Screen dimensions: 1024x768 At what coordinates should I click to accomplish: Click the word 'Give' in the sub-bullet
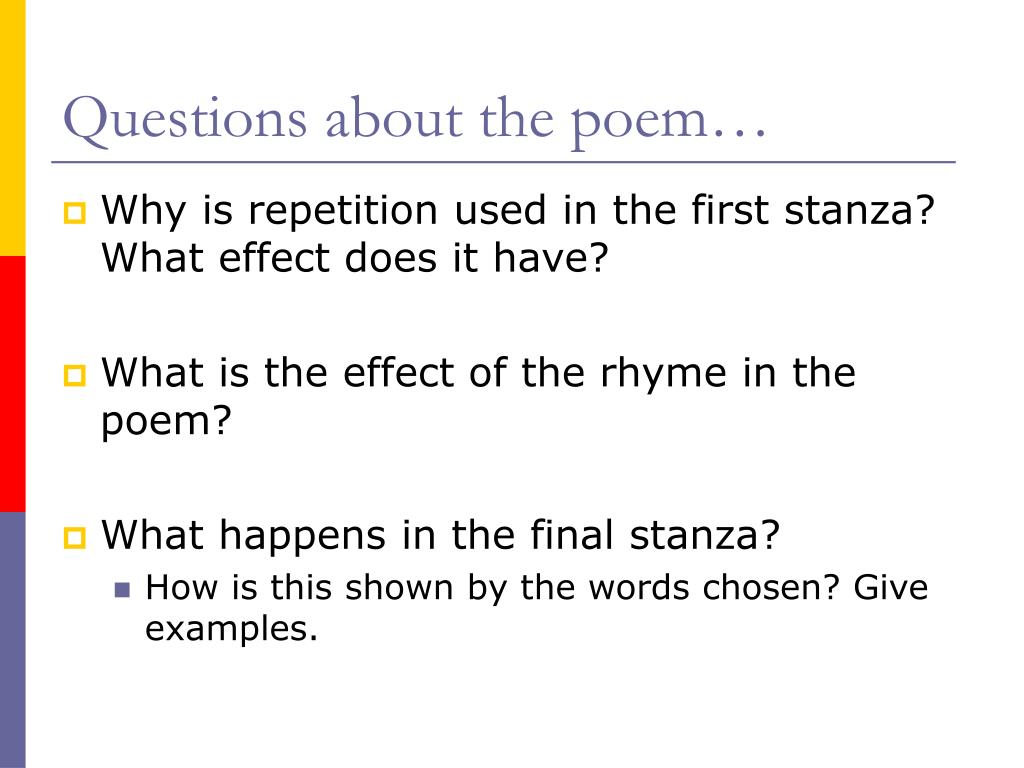pos(891,586)
